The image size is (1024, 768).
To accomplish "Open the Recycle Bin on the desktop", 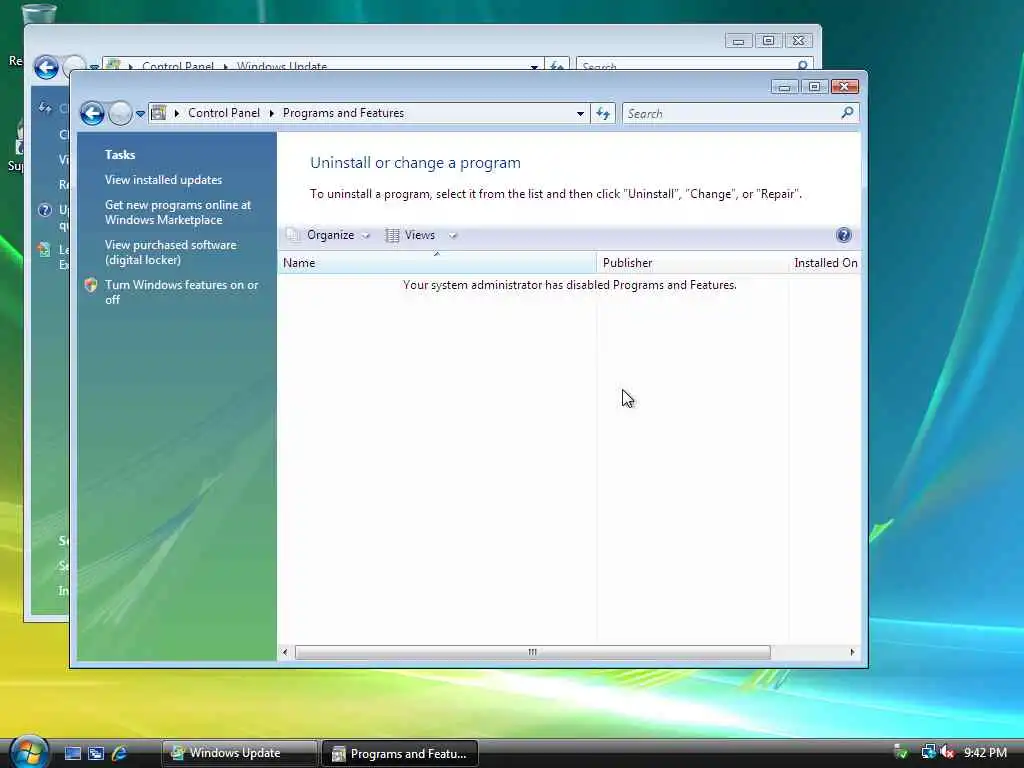I will (39, 13).
